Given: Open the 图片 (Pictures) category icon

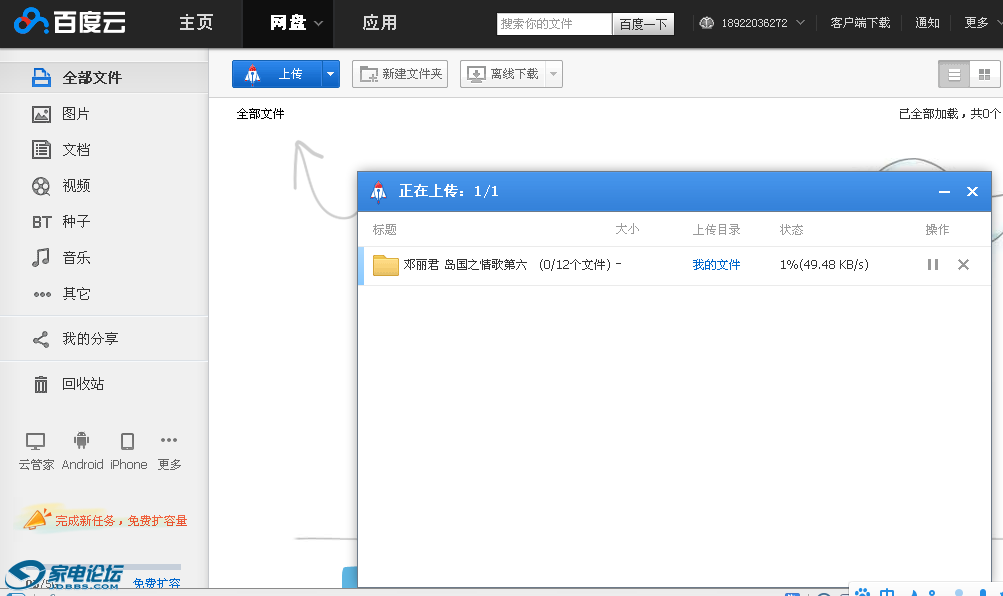Looking at the screenshot, I should point(41,114).
